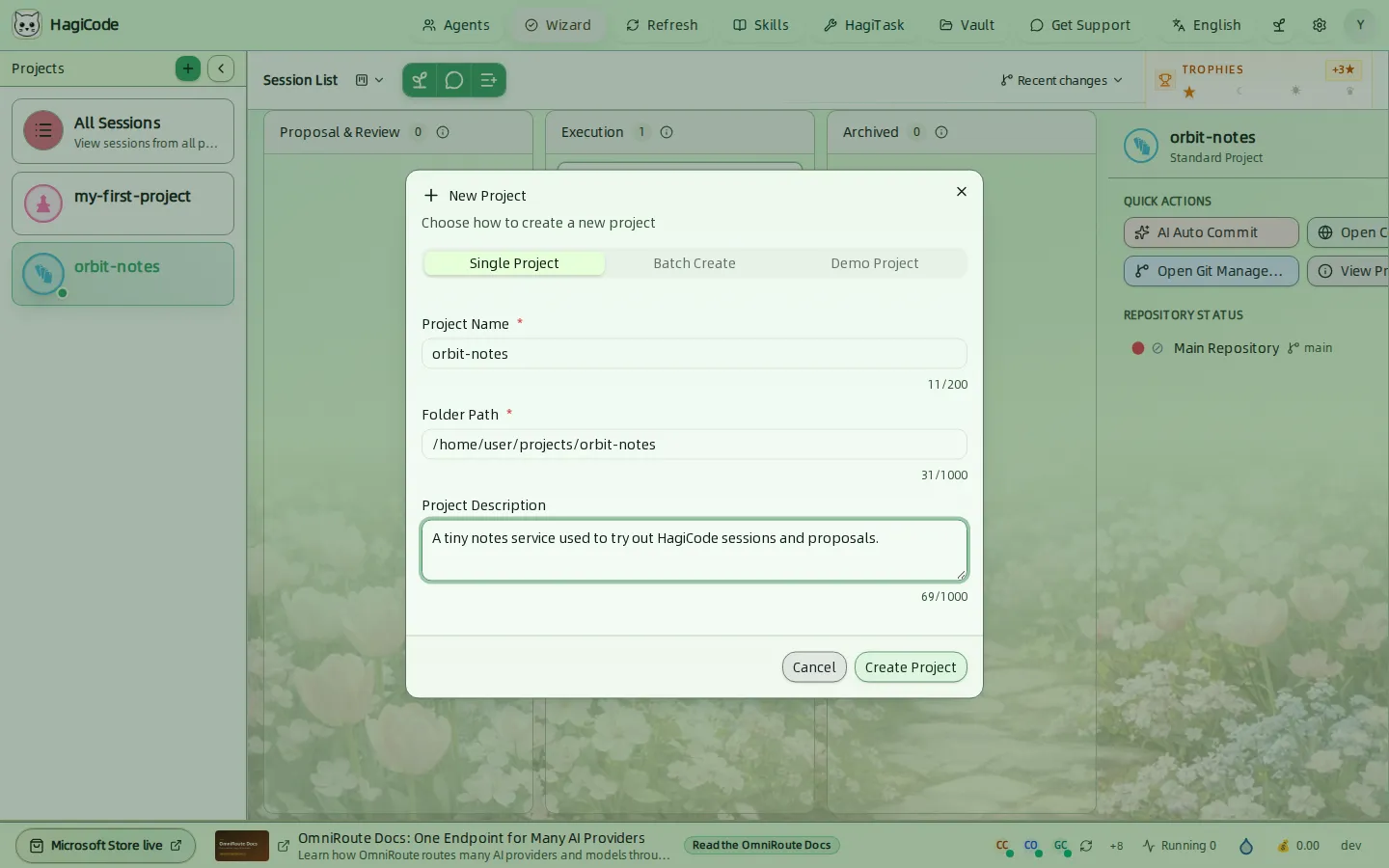Screen dimensions: 1389x868
Task: Open HagiTask from the top bar
Action: tap(864, 25)
